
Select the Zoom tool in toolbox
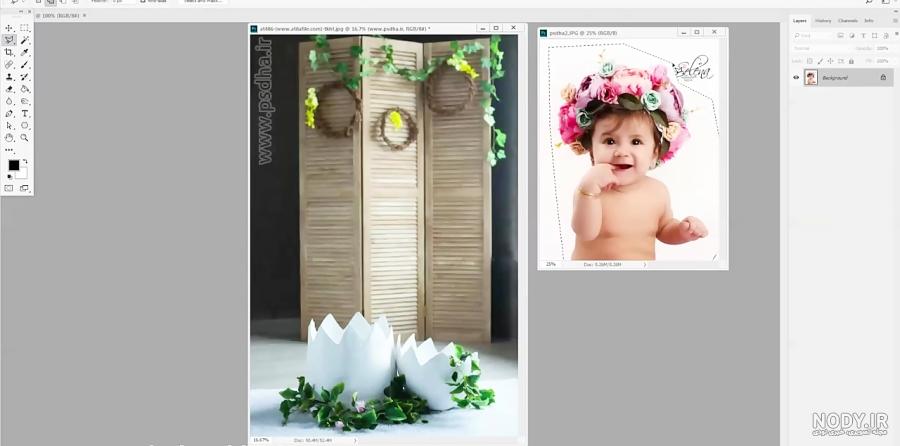(25, 138)
